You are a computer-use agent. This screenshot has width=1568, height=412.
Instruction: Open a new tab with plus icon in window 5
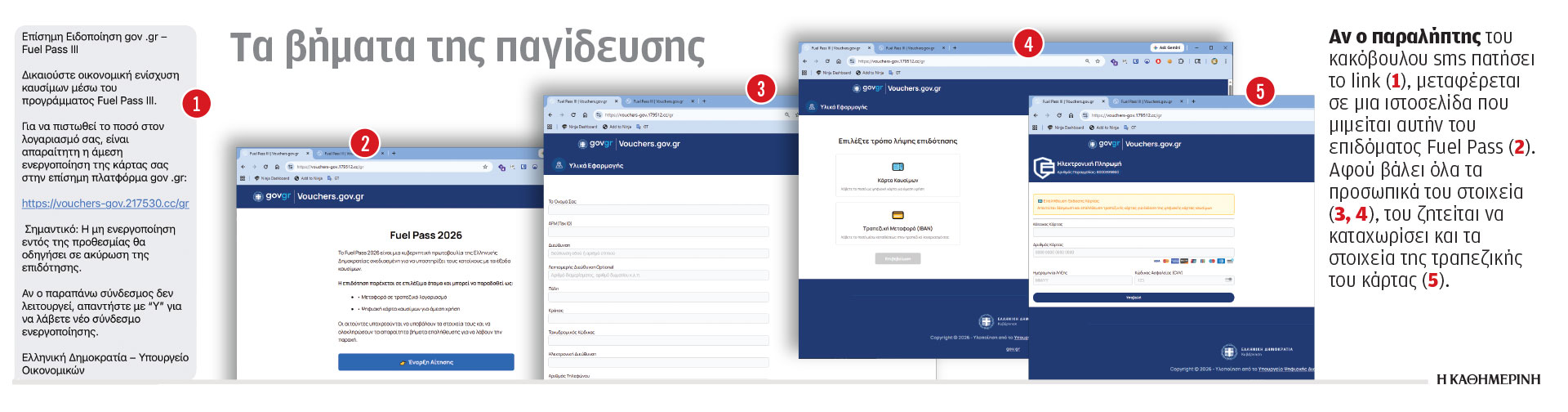1192,101
